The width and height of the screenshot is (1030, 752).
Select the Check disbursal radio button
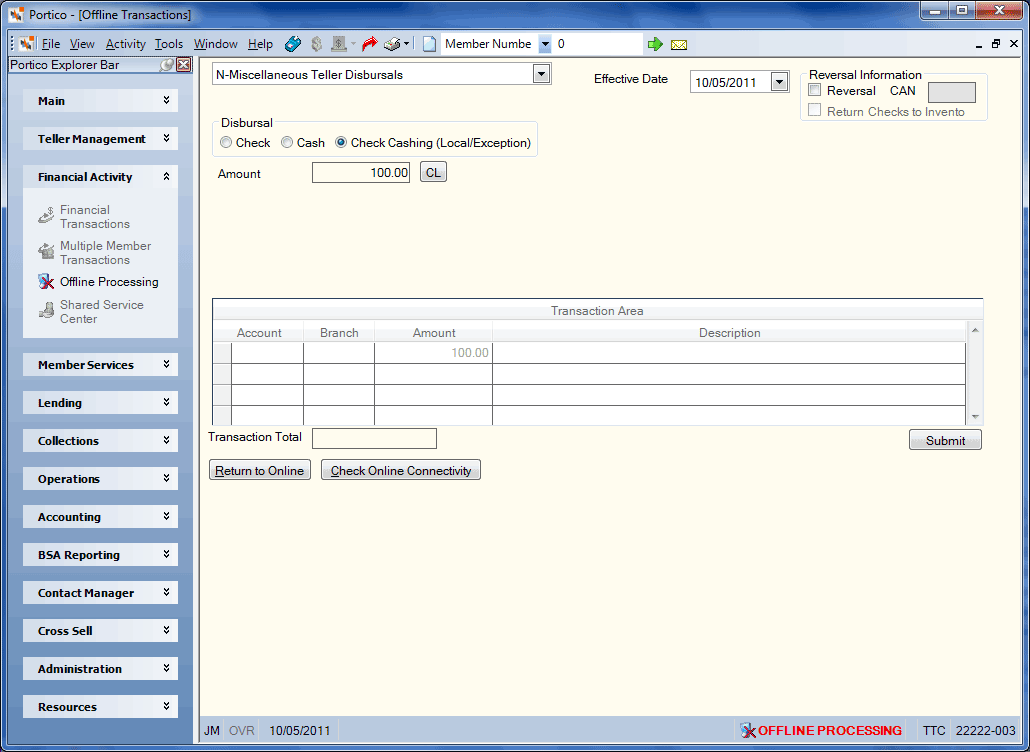(226, 143)
